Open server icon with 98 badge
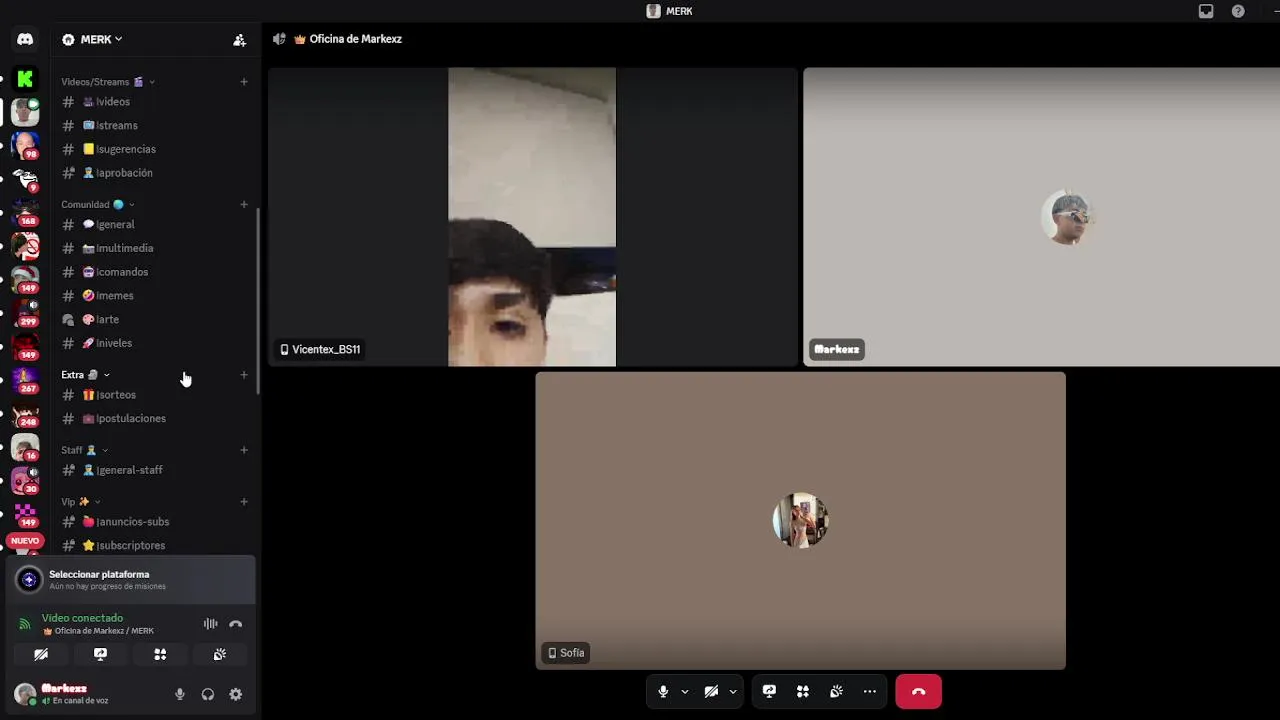Viewport: 1280px width, 720px height. (x=25, y=146)
